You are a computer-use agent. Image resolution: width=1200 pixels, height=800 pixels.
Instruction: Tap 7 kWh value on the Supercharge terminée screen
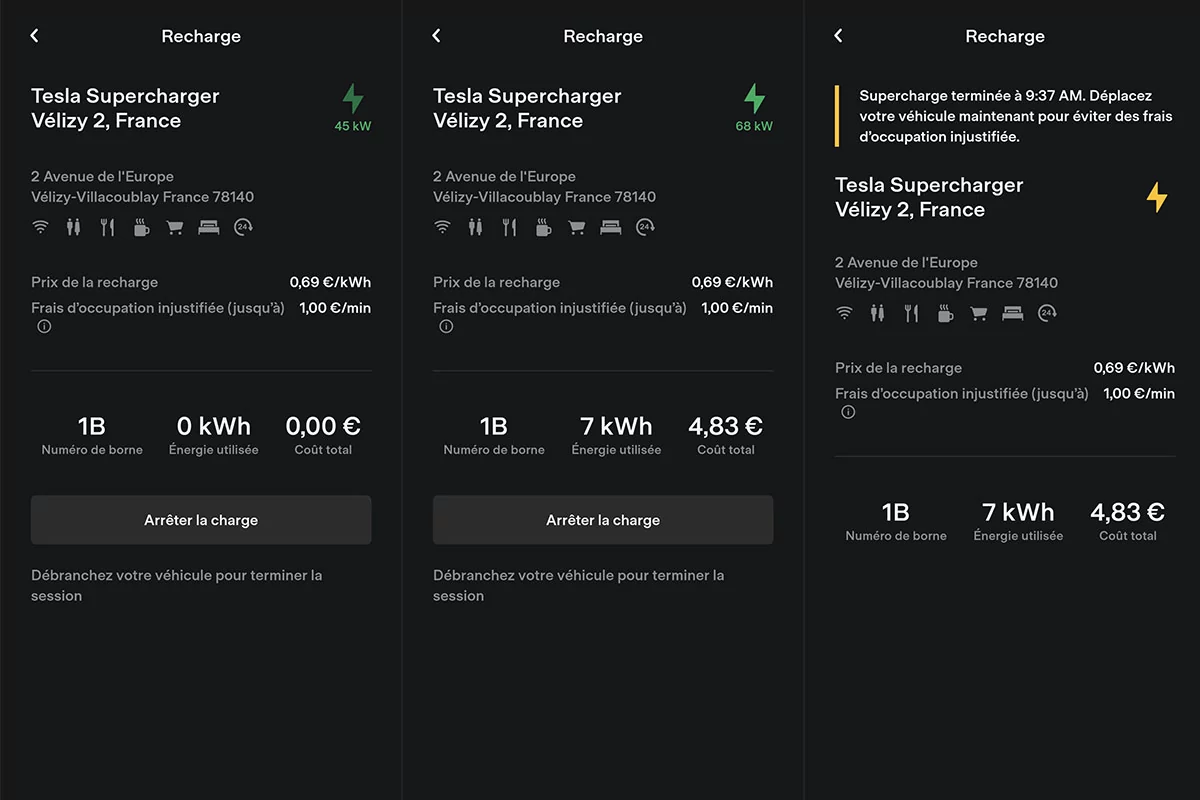pyautogui.click(x=1018, y=512)
